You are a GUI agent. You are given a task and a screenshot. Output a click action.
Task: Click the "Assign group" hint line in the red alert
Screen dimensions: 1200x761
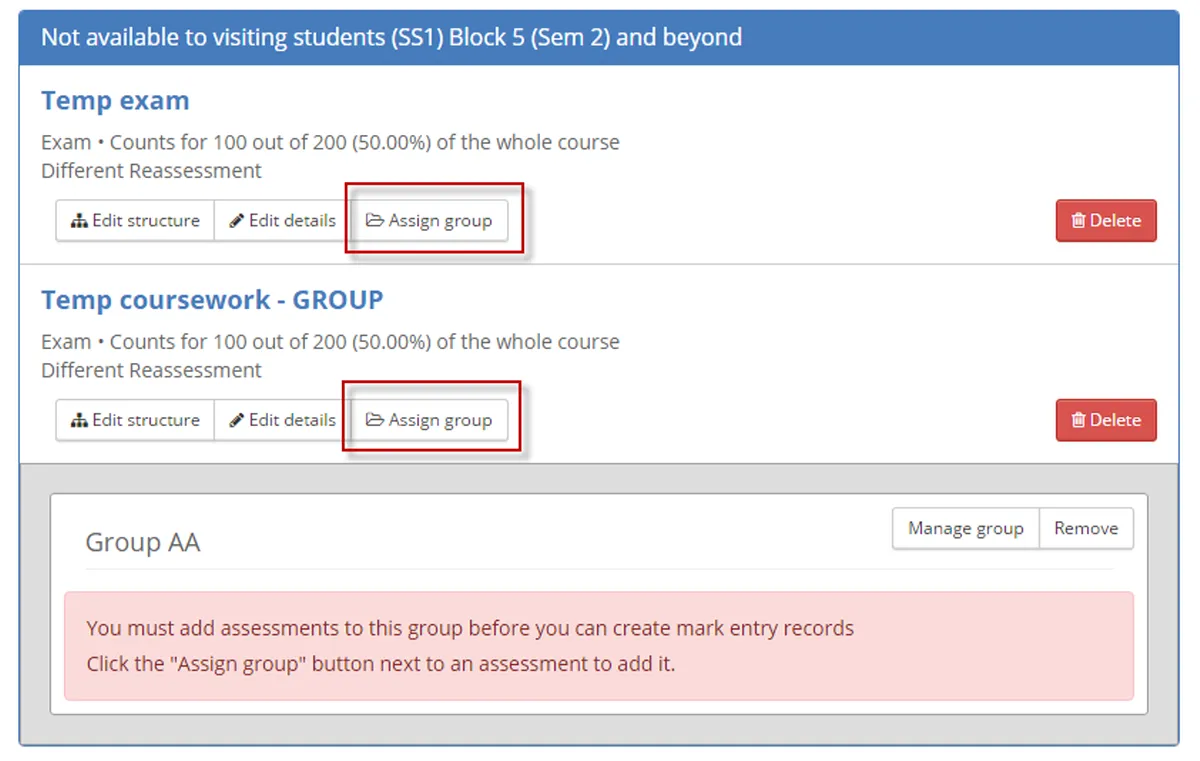(380, 663)
